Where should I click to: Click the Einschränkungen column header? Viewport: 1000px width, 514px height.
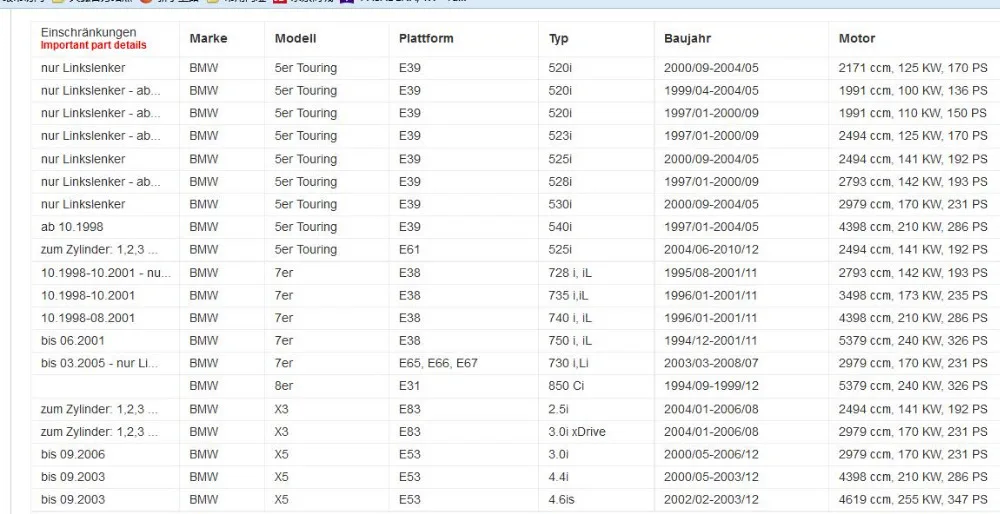(x=89, y=33)
